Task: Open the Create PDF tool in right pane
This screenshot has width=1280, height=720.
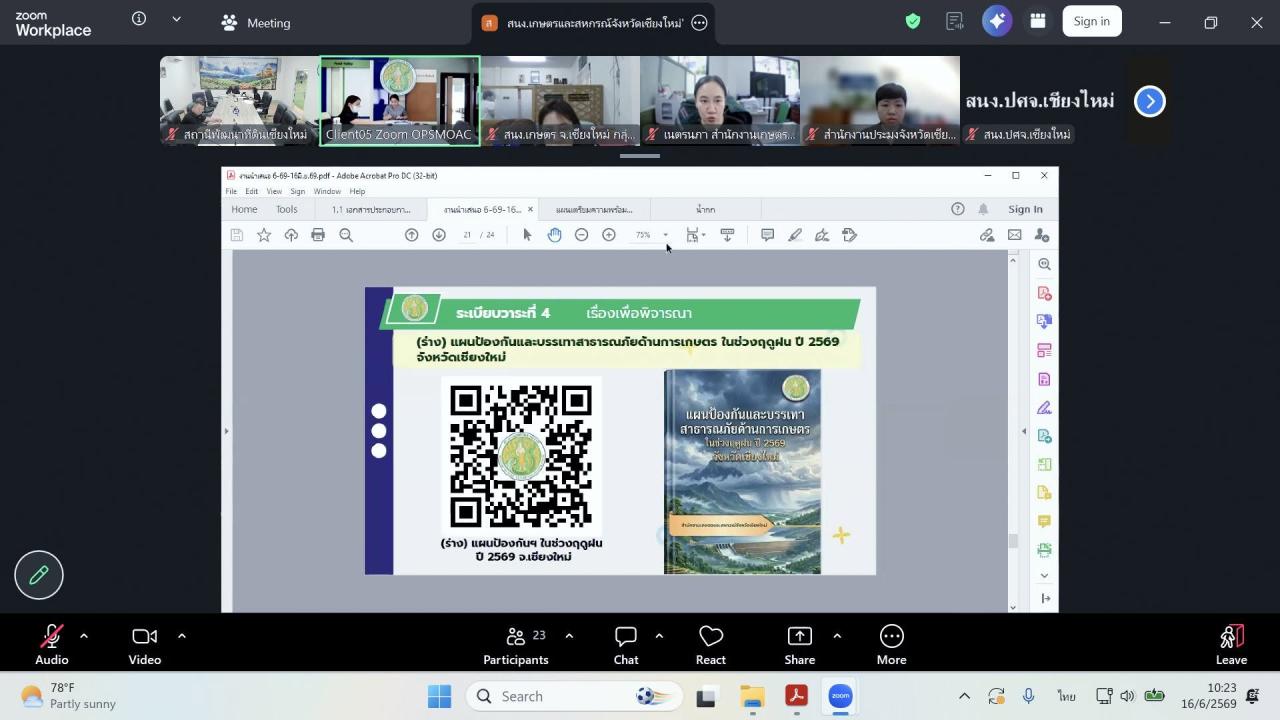Action: [x=1044, y=293]
